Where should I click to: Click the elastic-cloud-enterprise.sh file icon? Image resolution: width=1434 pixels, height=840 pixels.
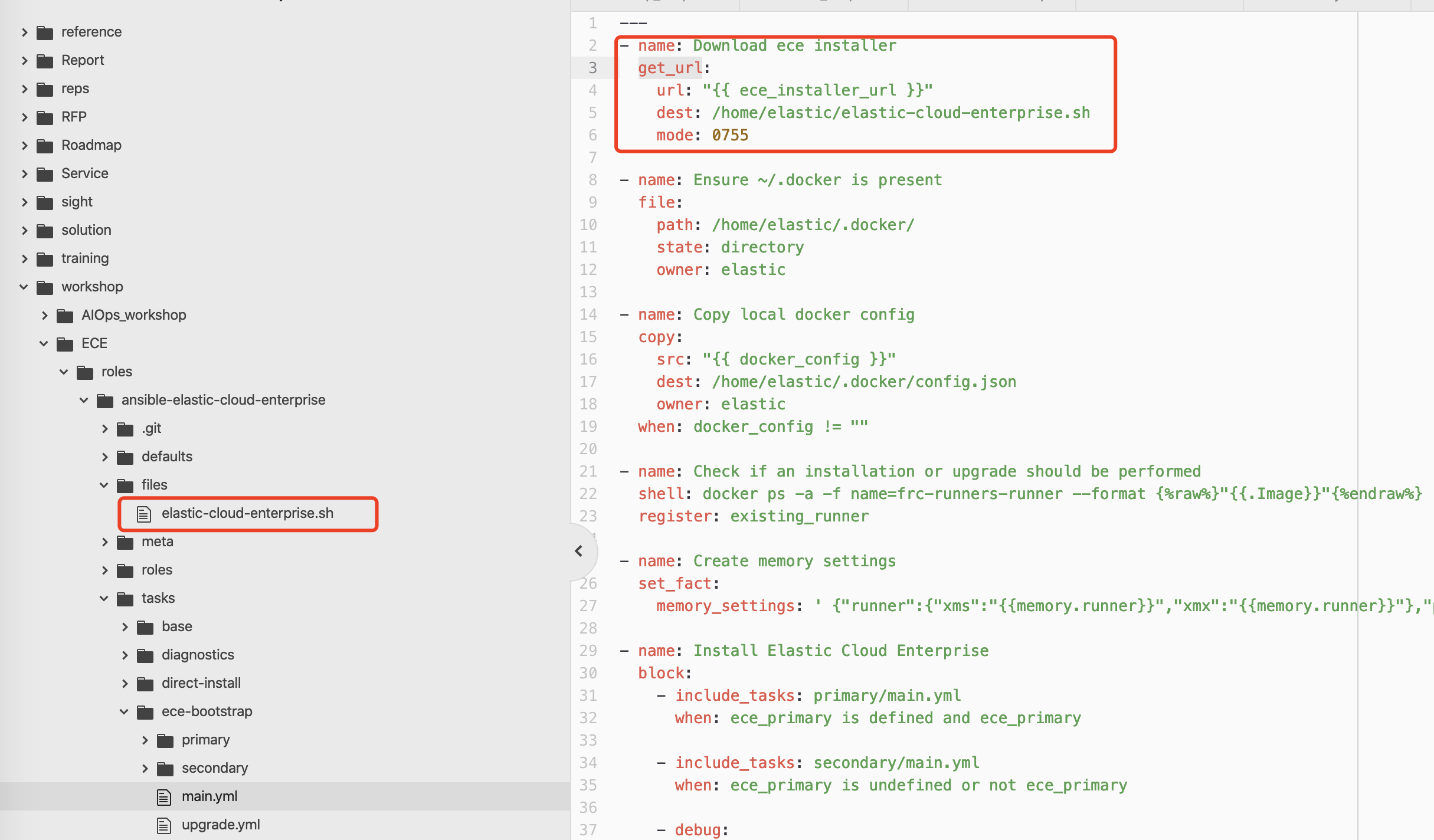[x=144, y=514]
